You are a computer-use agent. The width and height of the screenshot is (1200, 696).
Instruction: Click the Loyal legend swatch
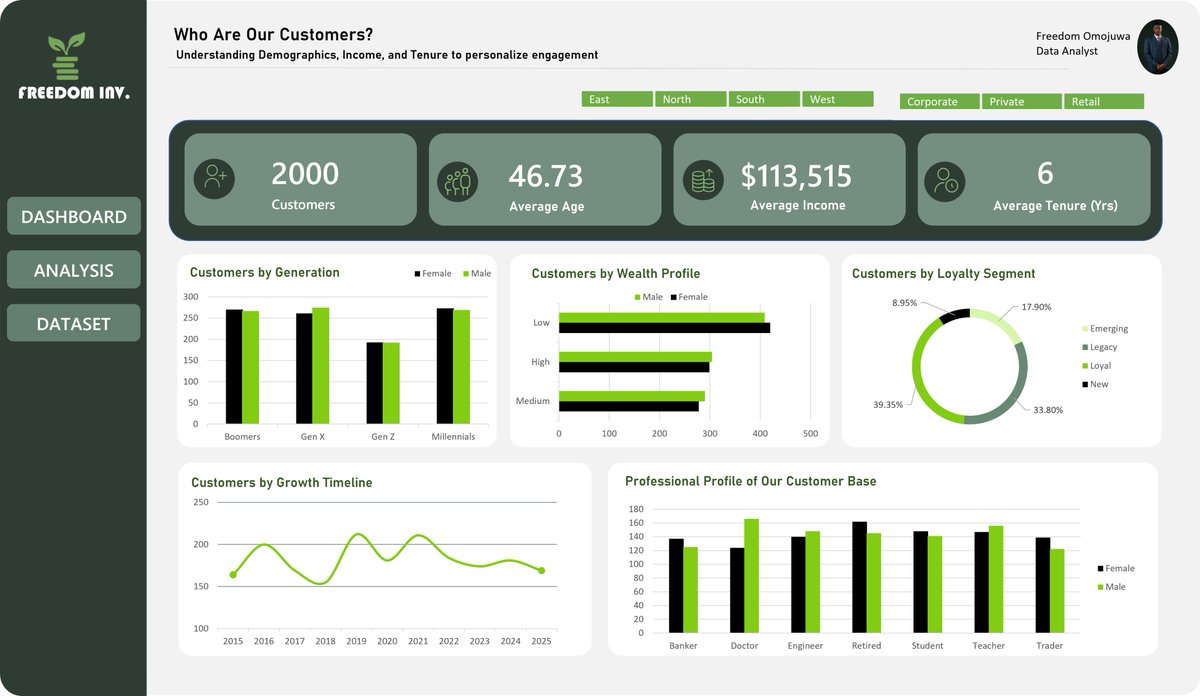[x=1085, y=366]
